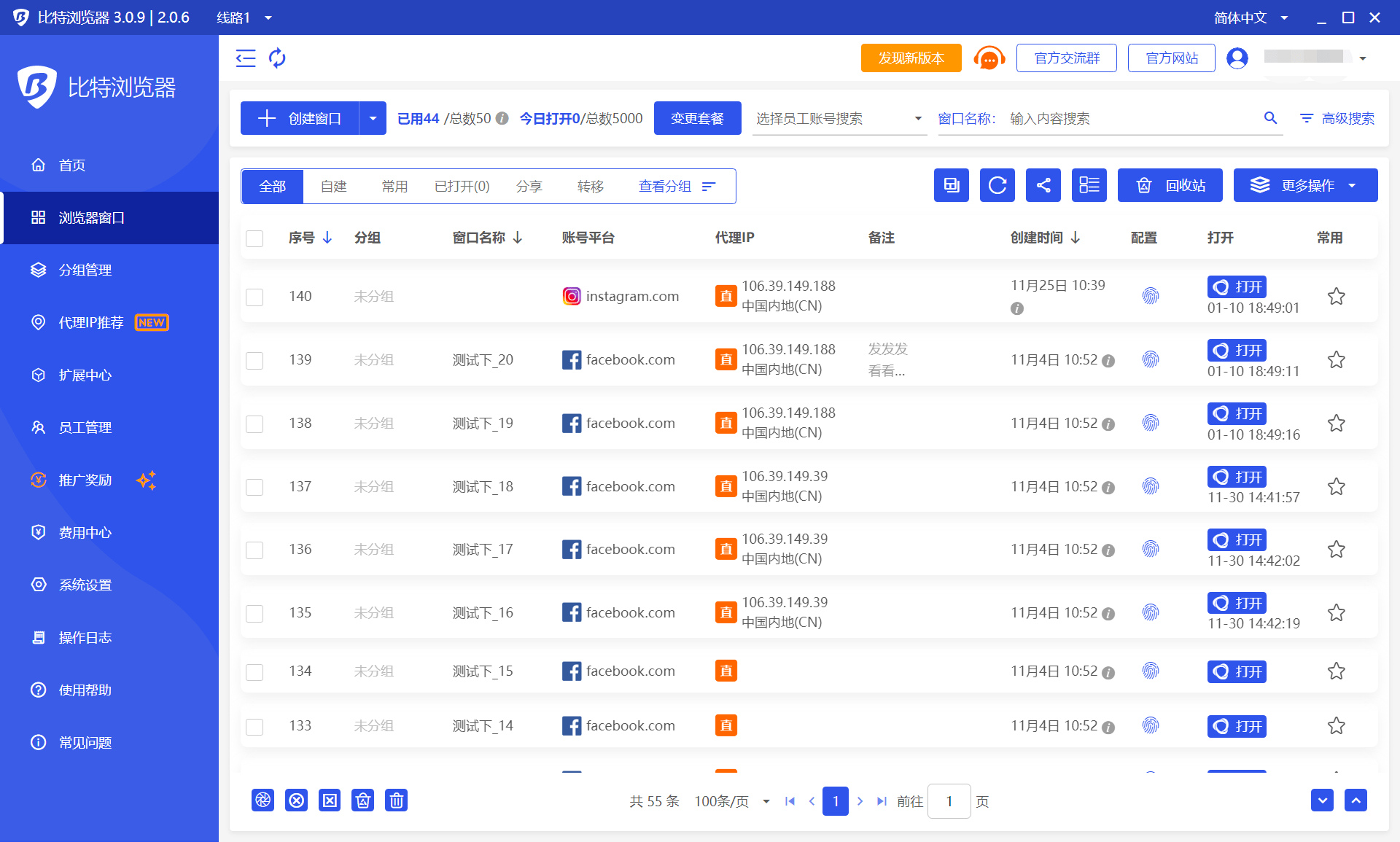Open the column display settings icon
Viewport: 1400px width, 842px height.
tap(1089, 185)
